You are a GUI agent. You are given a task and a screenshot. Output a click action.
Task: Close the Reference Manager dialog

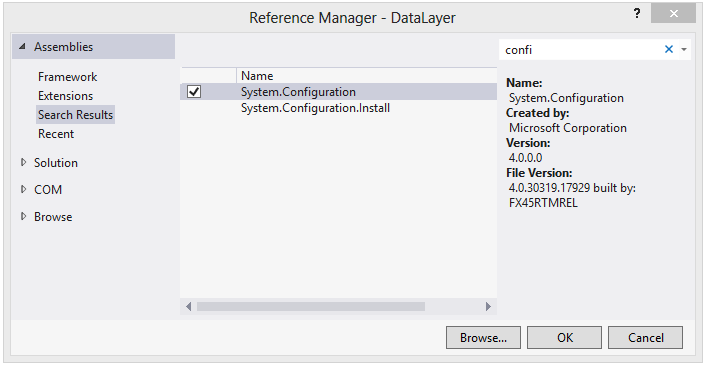click(673, 14)
